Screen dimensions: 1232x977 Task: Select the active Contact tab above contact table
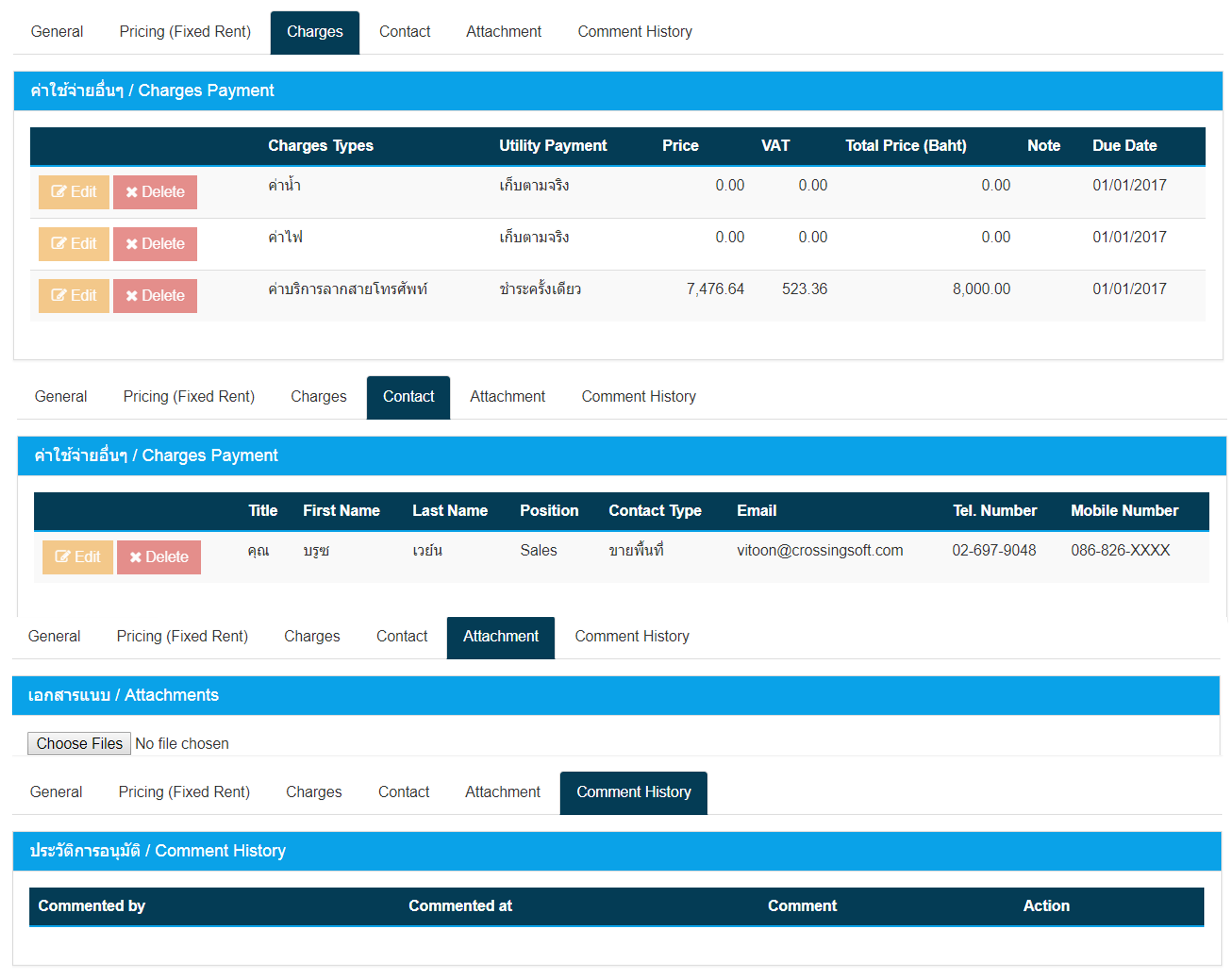409,398
